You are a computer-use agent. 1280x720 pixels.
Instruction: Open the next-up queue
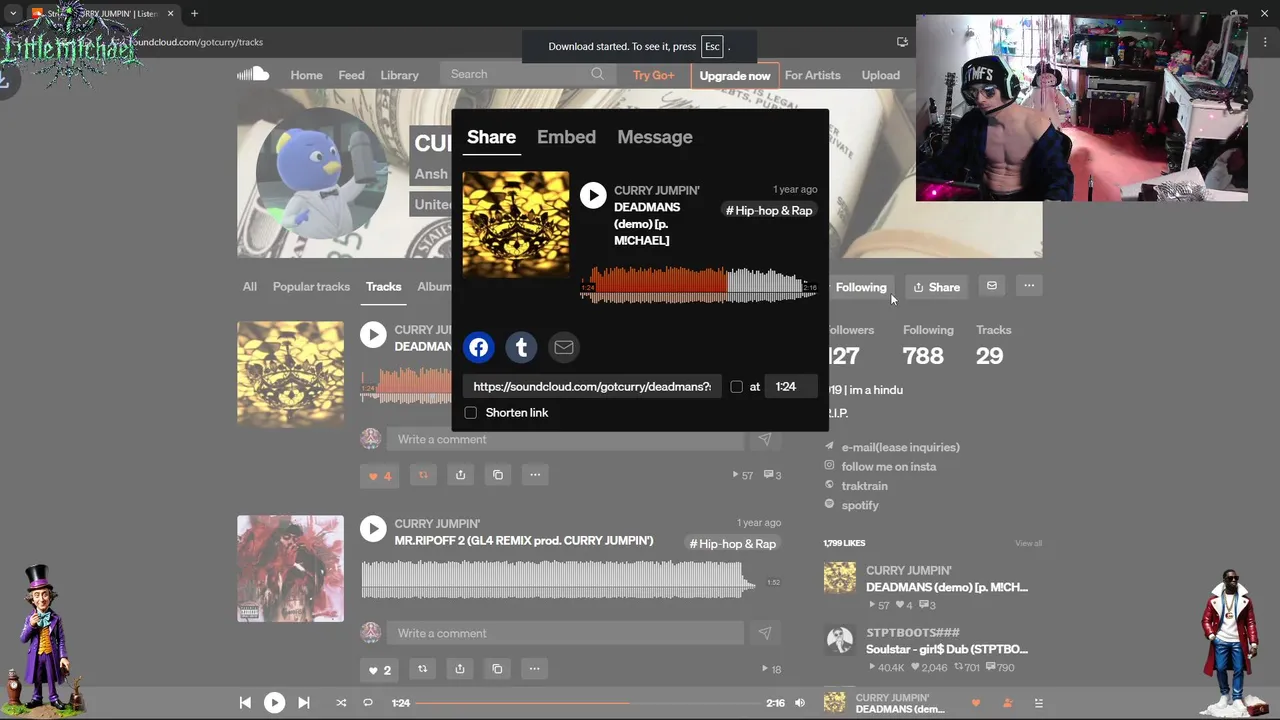coord(1038,703)
